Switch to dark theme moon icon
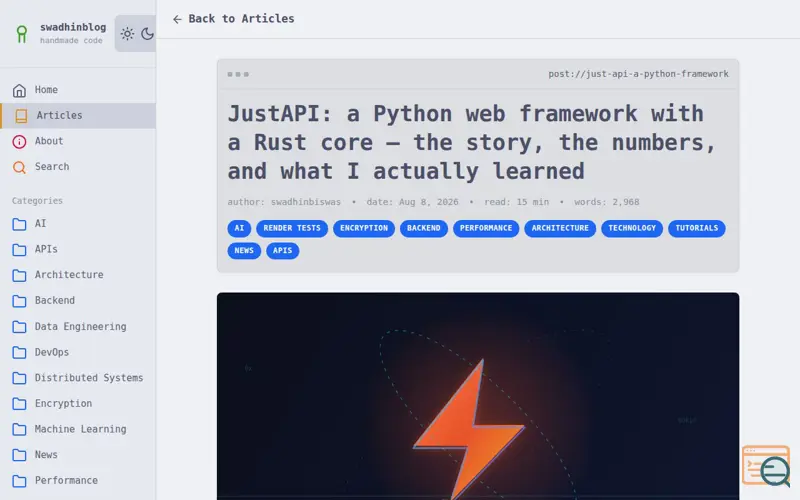The height and width of the screenshot is (500, 800). tap(147, 34)
